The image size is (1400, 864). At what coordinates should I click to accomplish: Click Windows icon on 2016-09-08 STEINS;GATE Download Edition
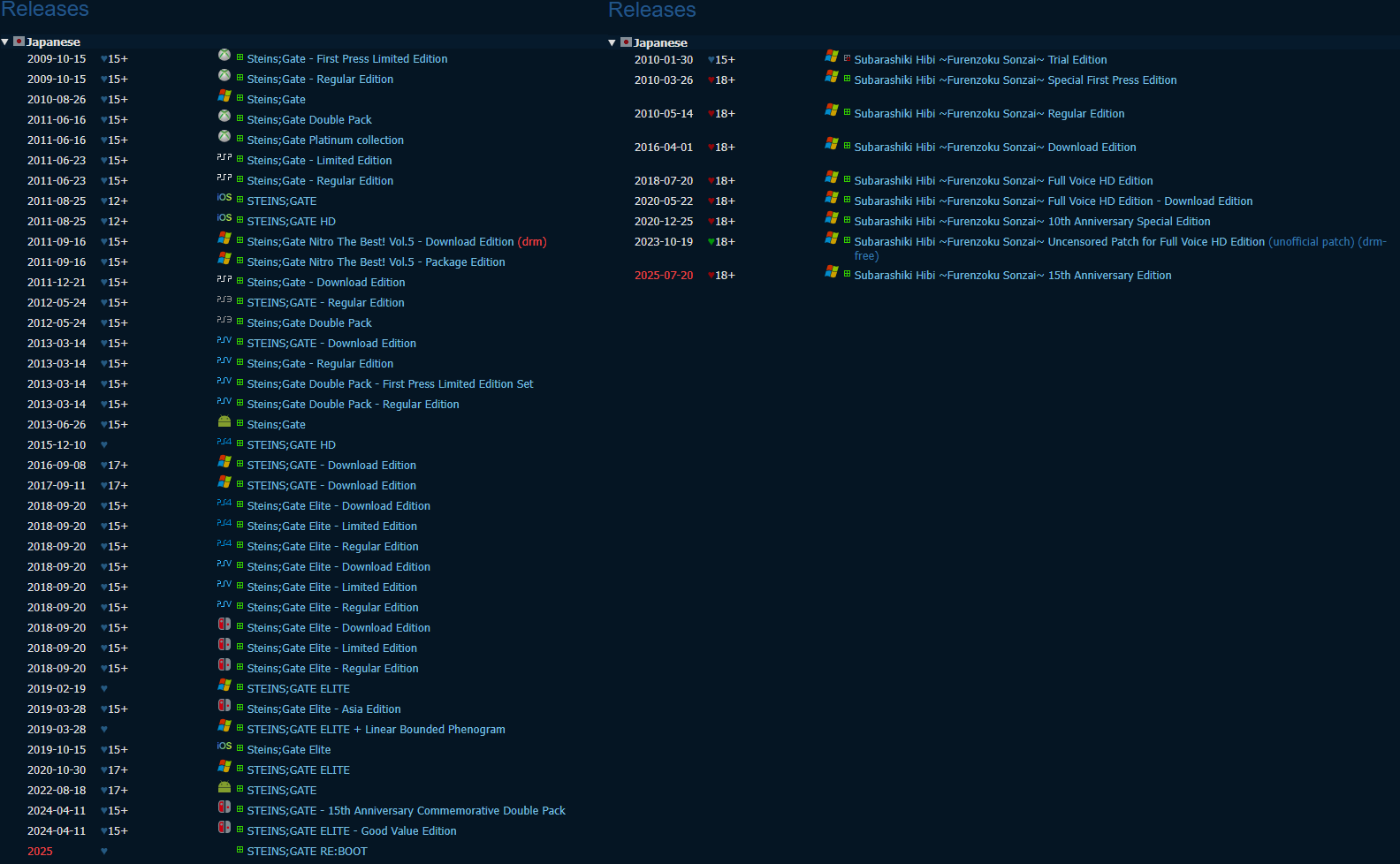224,461
